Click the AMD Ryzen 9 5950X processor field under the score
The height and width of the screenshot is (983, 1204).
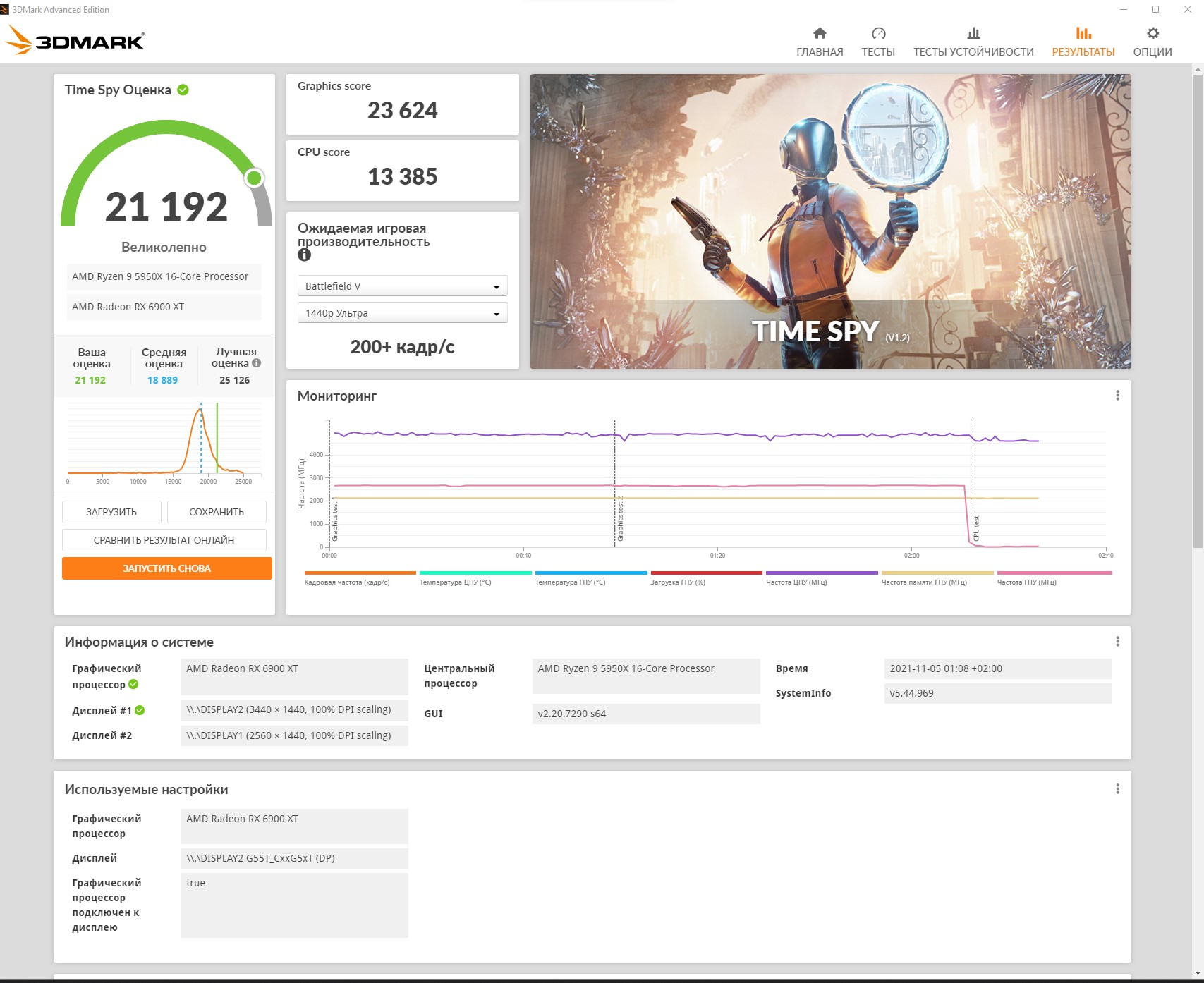164,276
